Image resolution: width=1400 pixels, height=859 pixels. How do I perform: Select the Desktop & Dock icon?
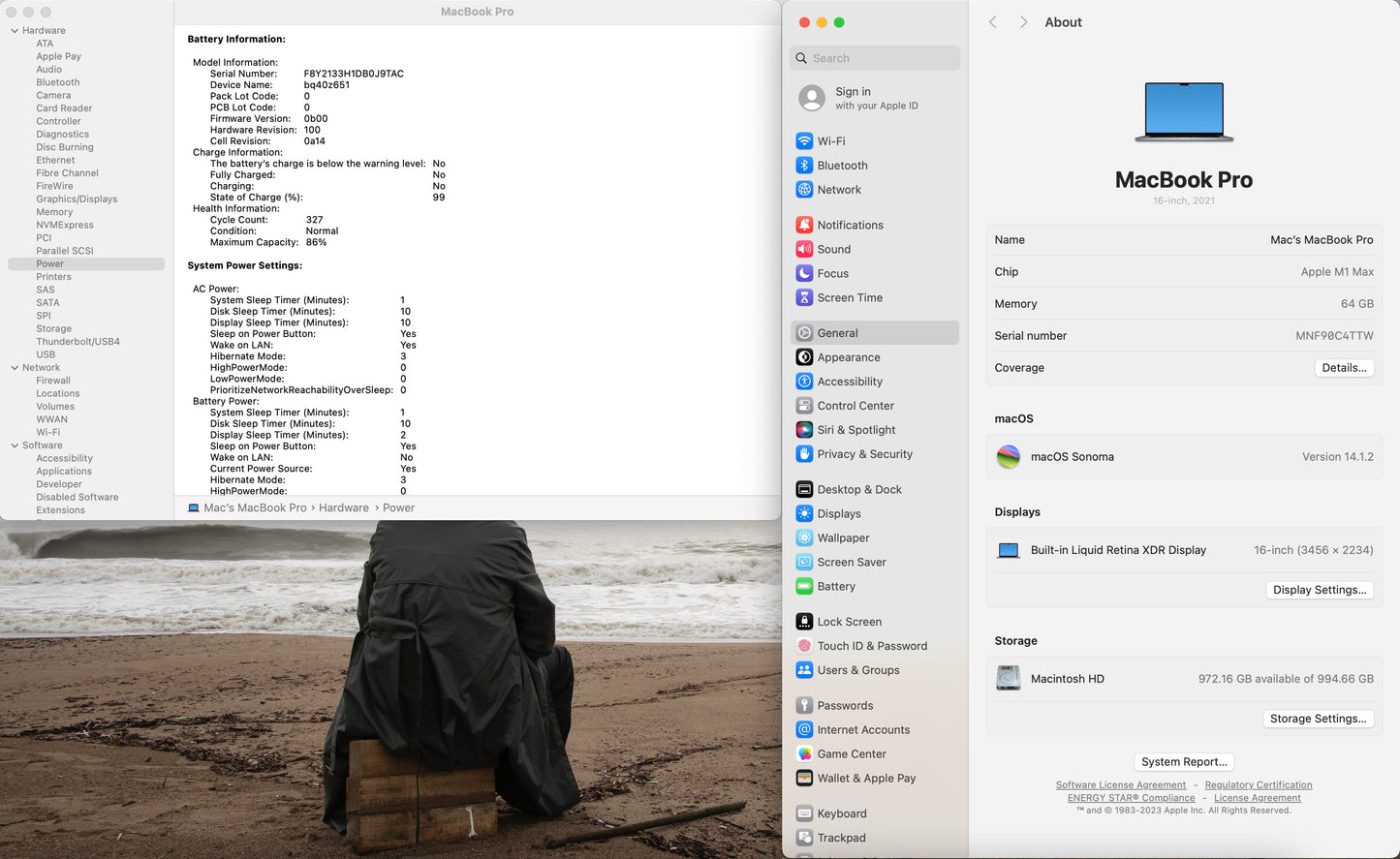pyautogui.click(x=804, y=489)
